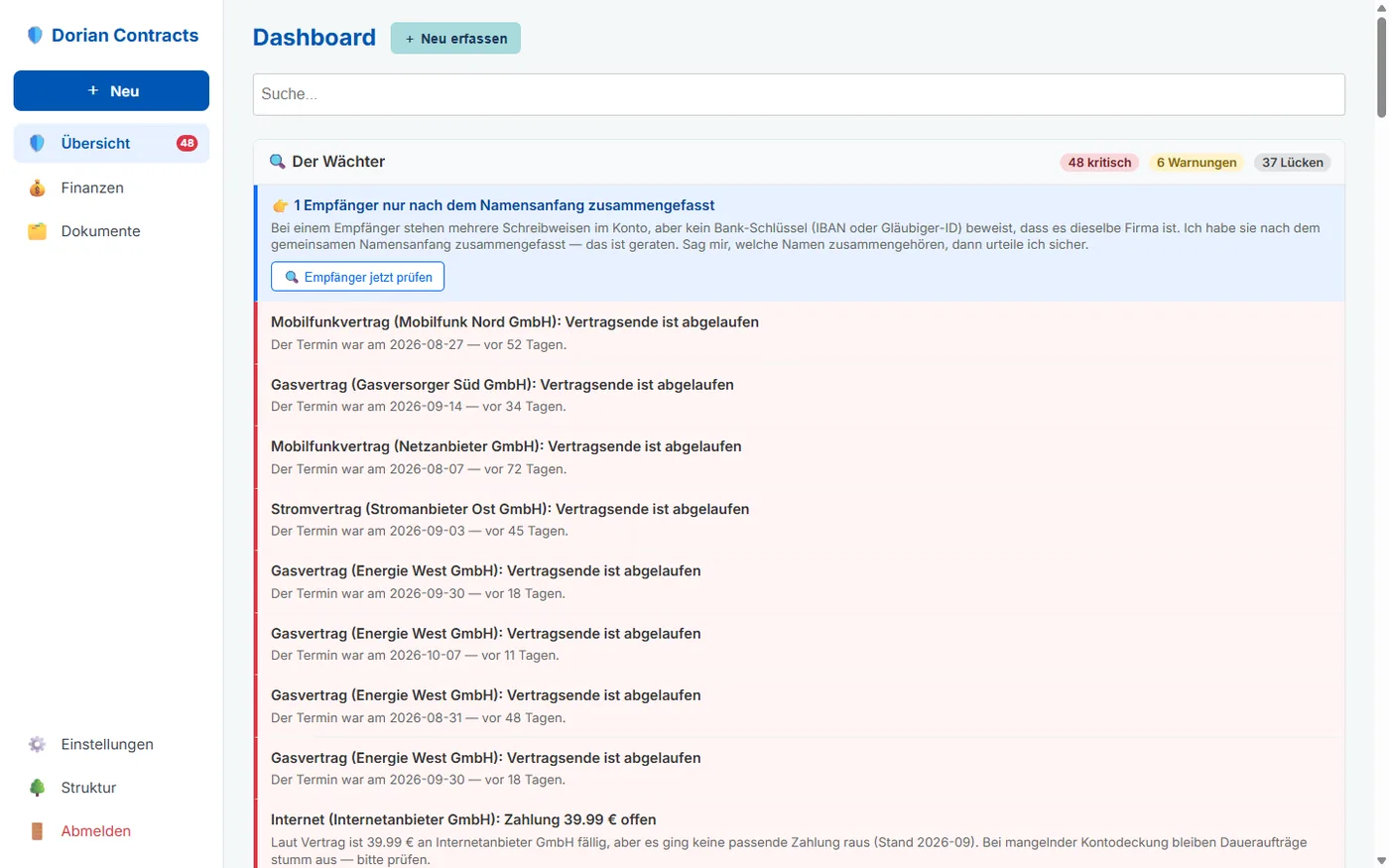Focus the Suche search field
1389x868 pixels.
tap(799, 94)
